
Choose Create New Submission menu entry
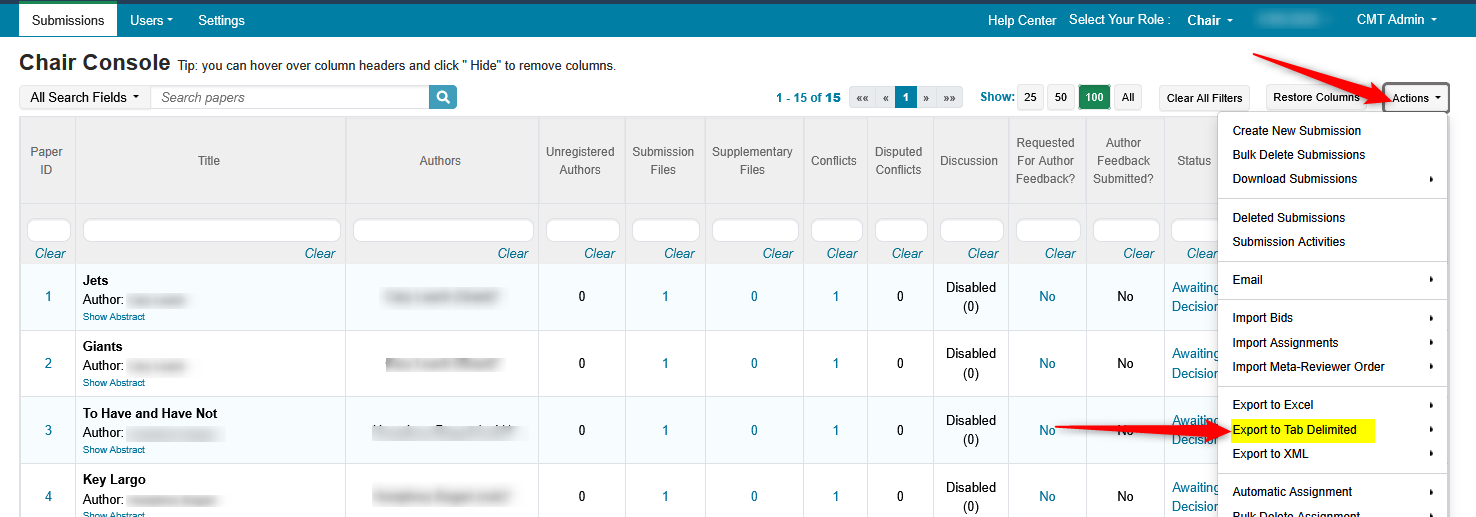(1296, 131)
